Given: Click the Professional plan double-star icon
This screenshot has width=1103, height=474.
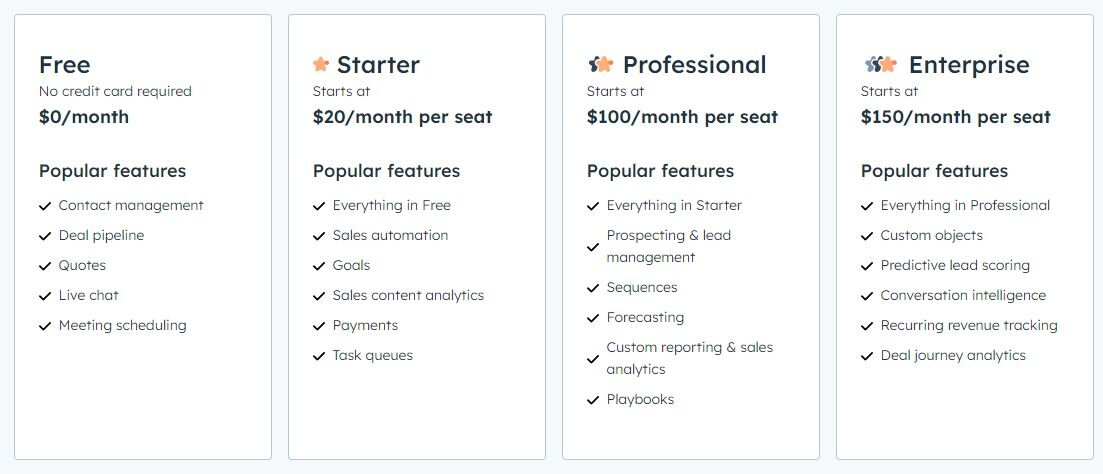Looking at the screenshot, I should pos(601,65).
